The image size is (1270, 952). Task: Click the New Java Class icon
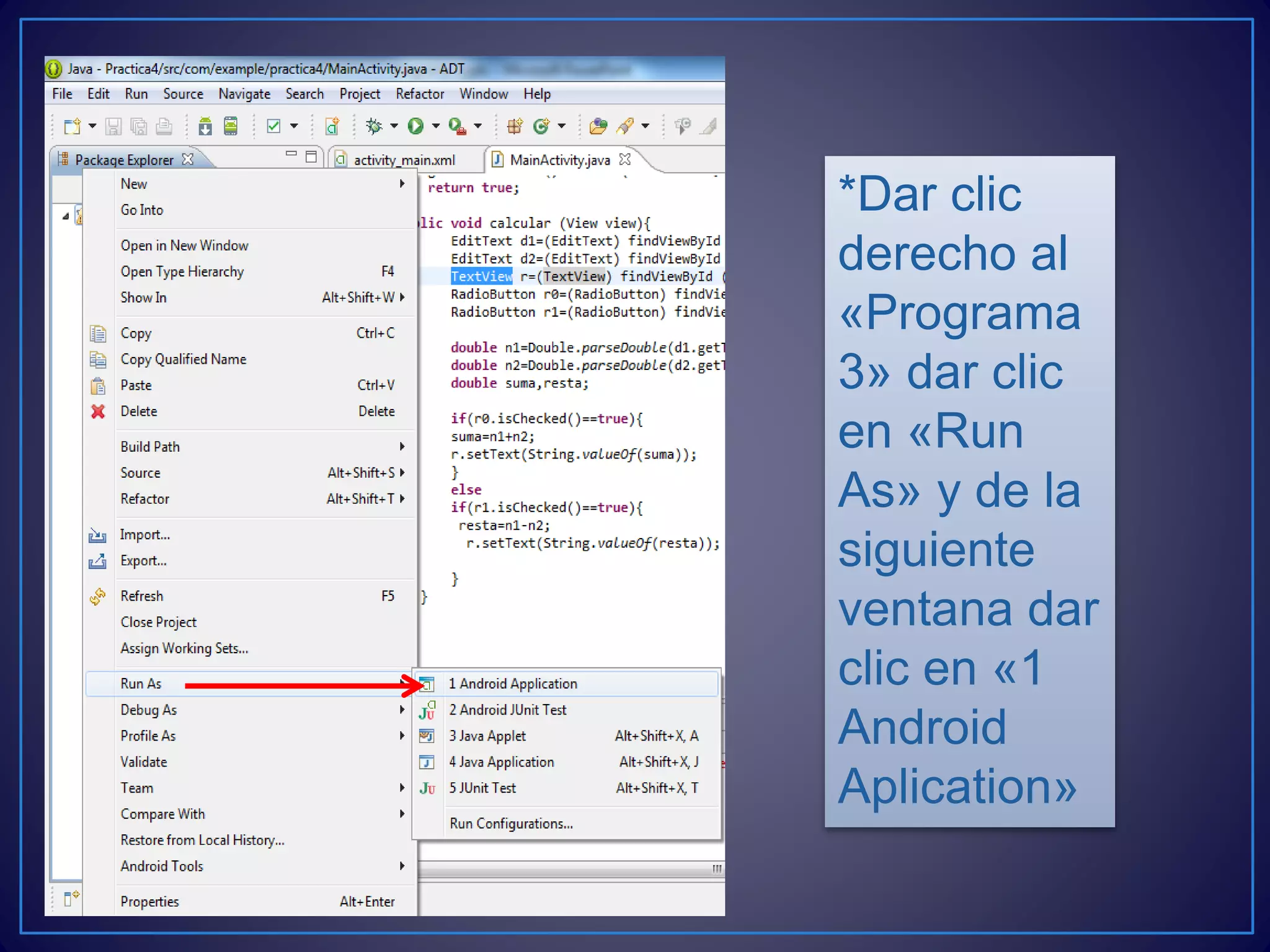(x=541, y=126)
